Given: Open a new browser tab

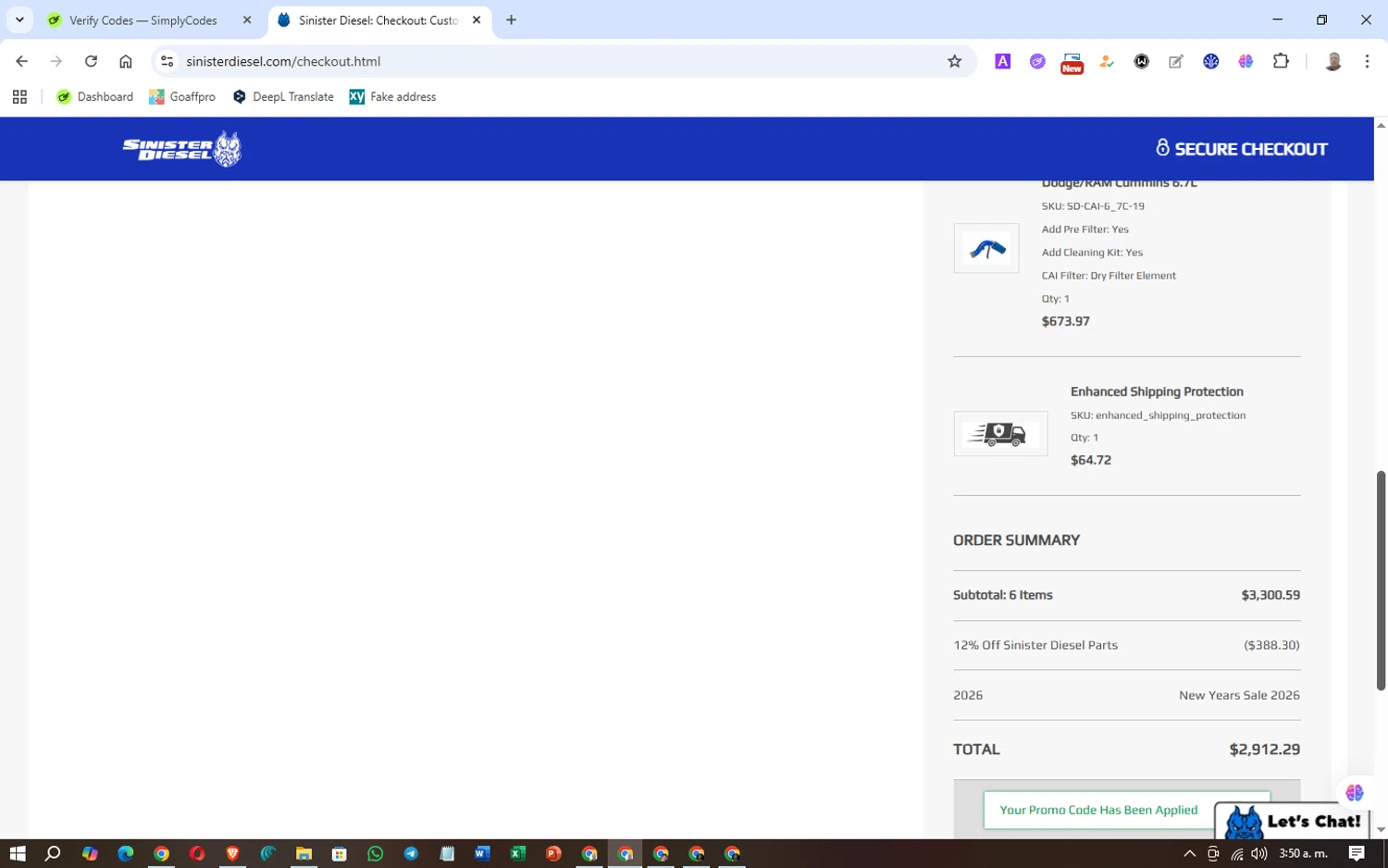Looking at the screenshot, I should (511, 19).
